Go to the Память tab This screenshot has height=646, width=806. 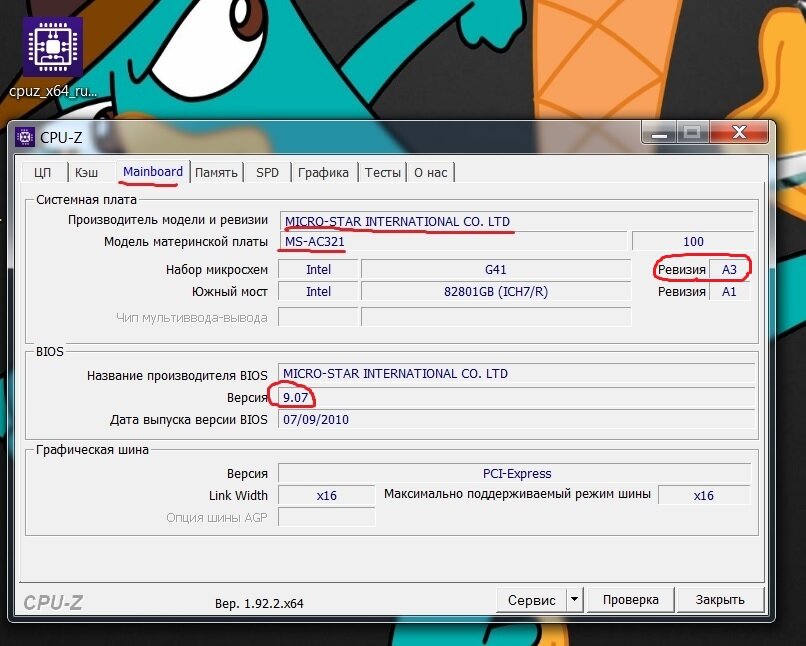(216, 172)
